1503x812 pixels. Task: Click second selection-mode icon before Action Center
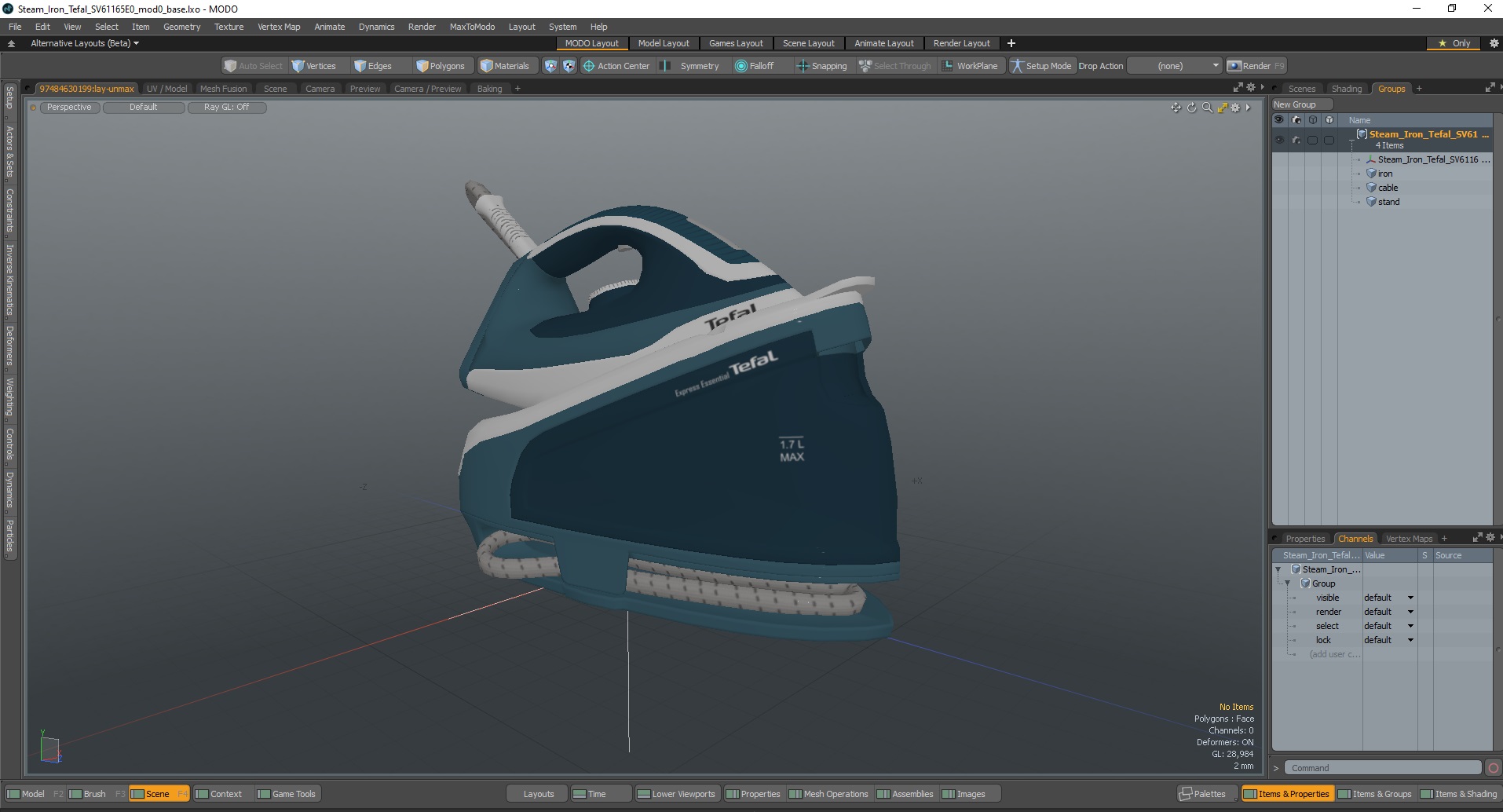pos(569,66)
